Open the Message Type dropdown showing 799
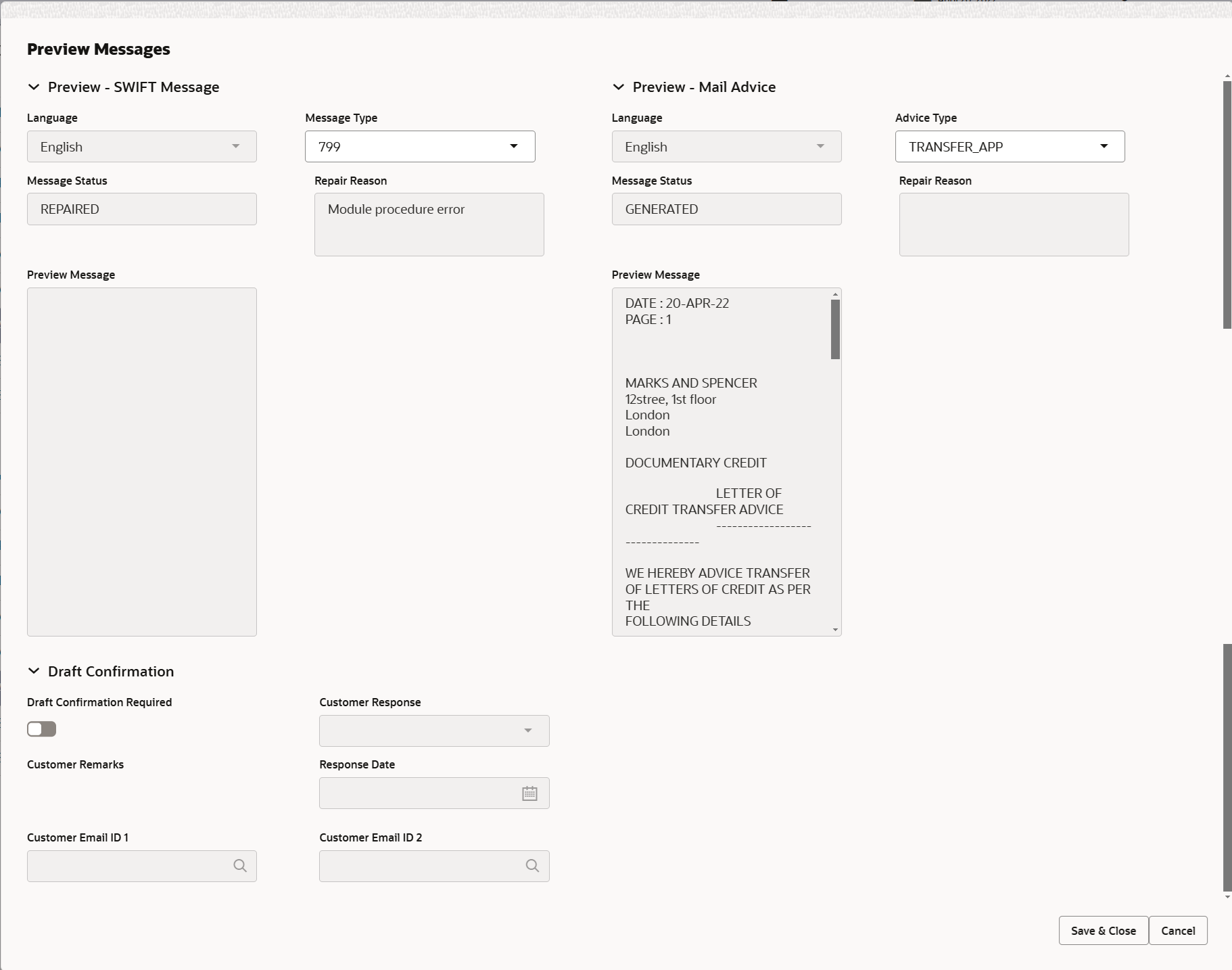 click(514, 146)
